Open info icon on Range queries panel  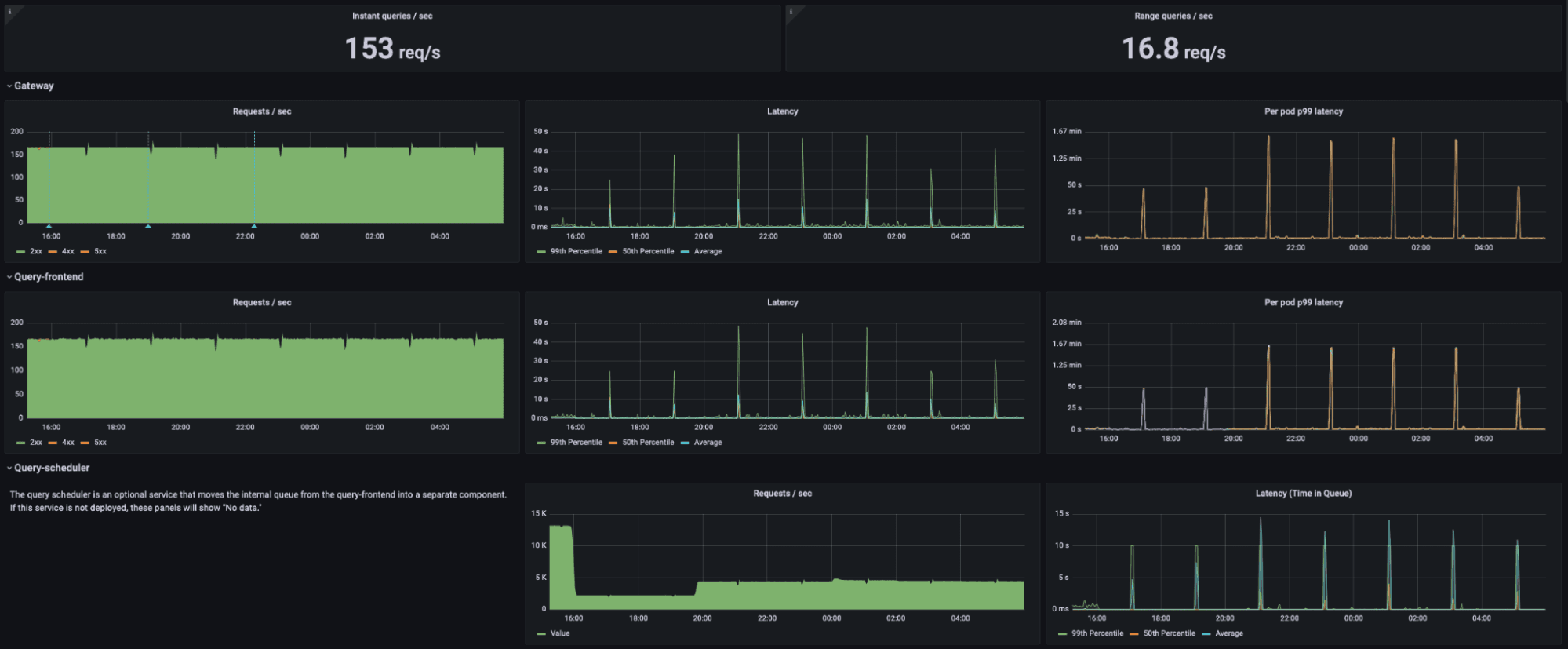[x=791, y=11]
